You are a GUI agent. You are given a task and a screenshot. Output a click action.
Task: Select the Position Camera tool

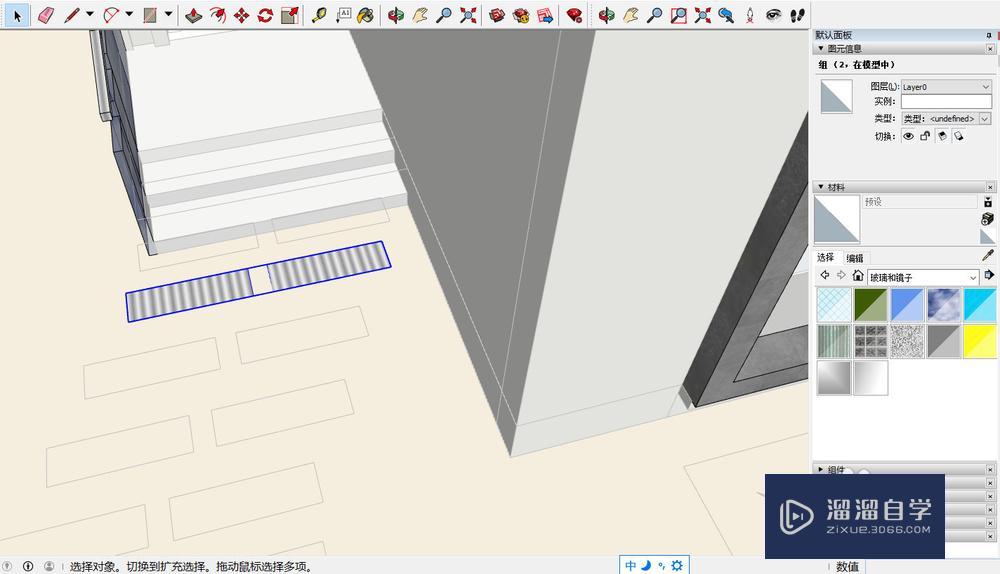point(750,15)
